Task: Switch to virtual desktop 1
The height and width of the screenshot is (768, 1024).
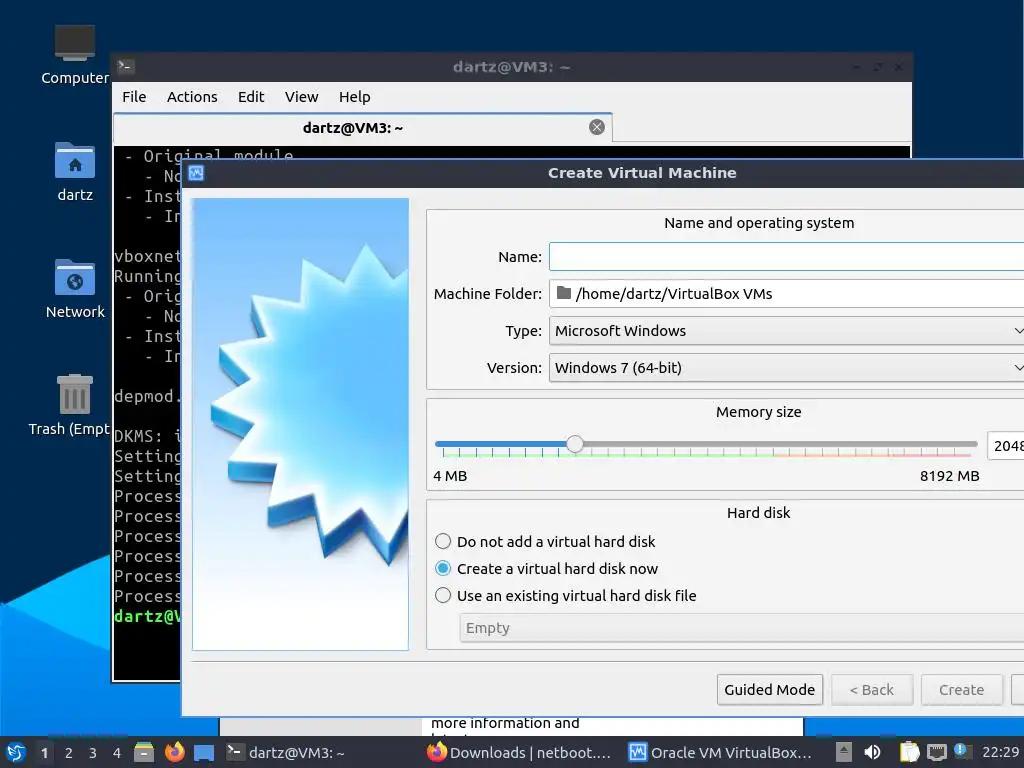Action: tap(44, 753)
